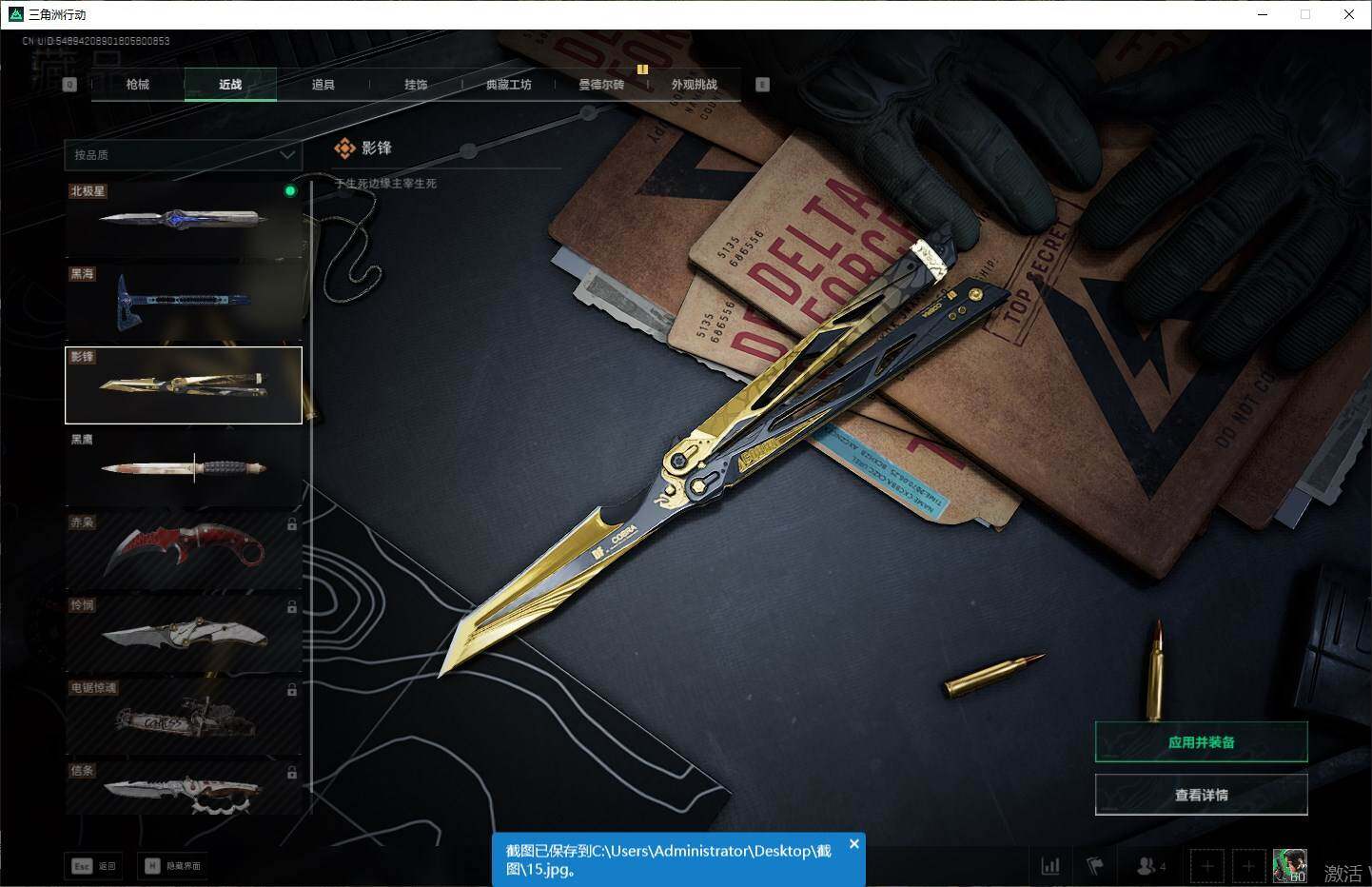1372x887 pixels.
Task: Click the notification badge above 曼德尔砖
Action: [642, 69]
